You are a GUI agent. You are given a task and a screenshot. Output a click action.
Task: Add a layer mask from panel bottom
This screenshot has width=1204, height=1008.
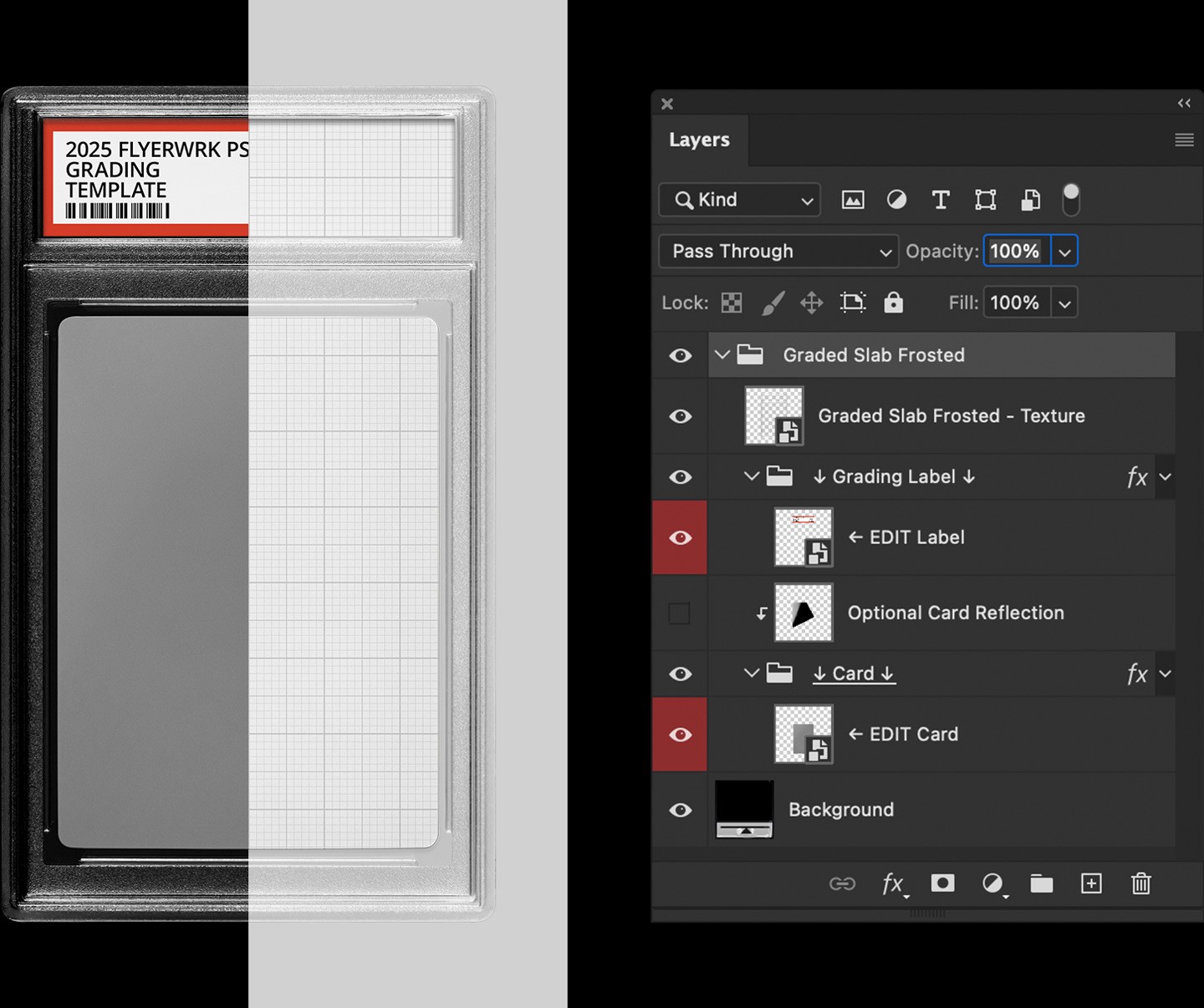[942, 883]
